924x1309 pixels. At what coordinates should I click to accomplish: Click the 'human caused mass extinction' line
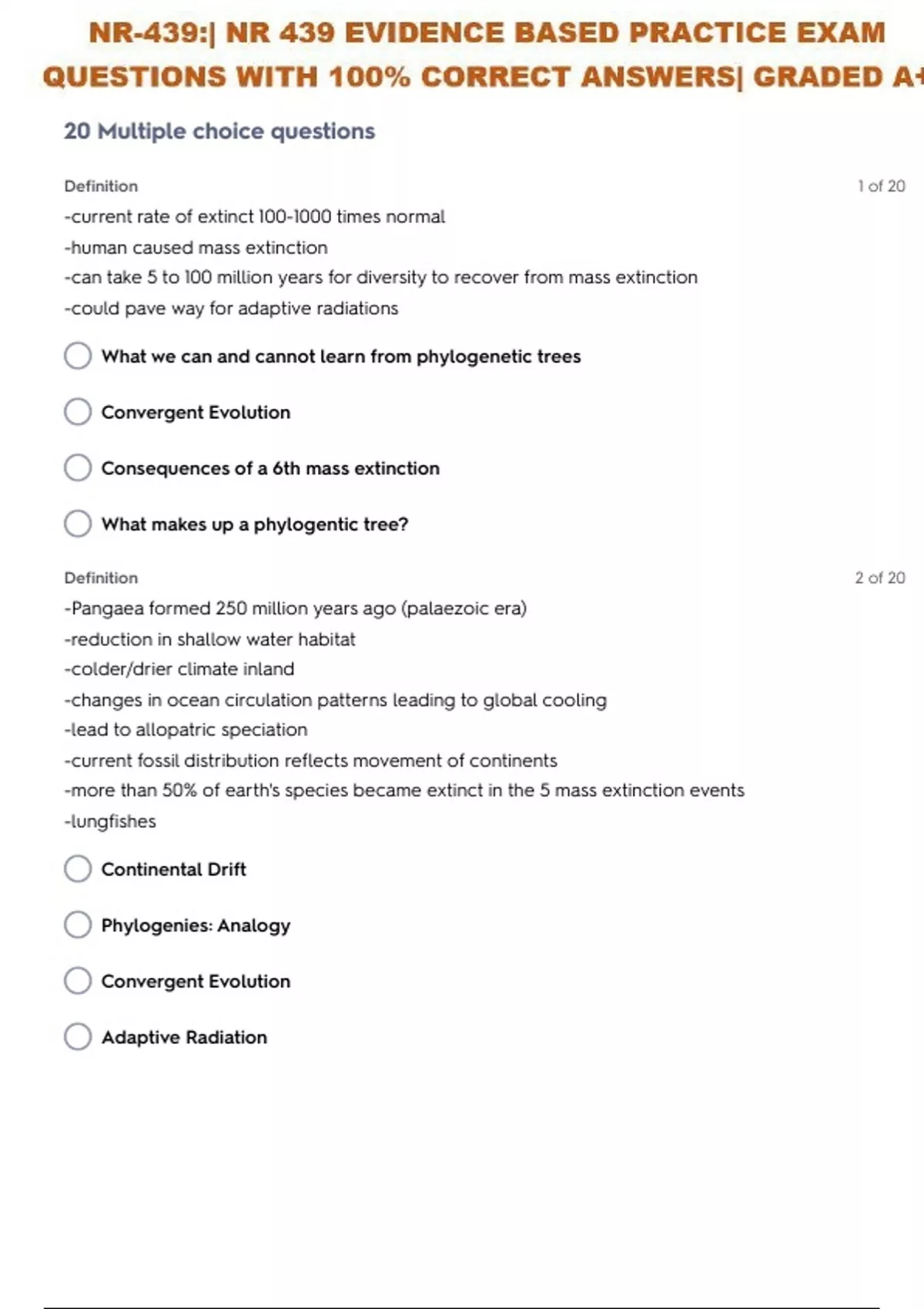(196, 247)
